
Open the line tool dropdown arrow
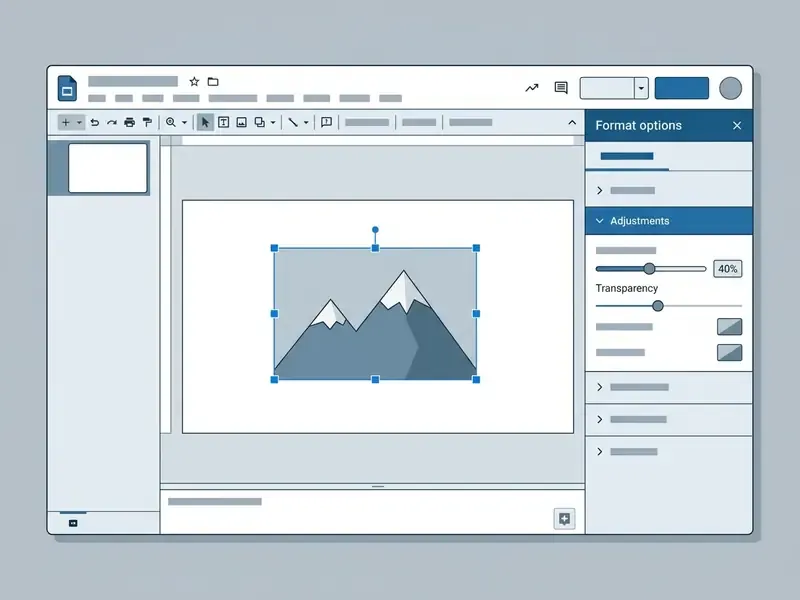pyautogui.click(x=306, y=122)
